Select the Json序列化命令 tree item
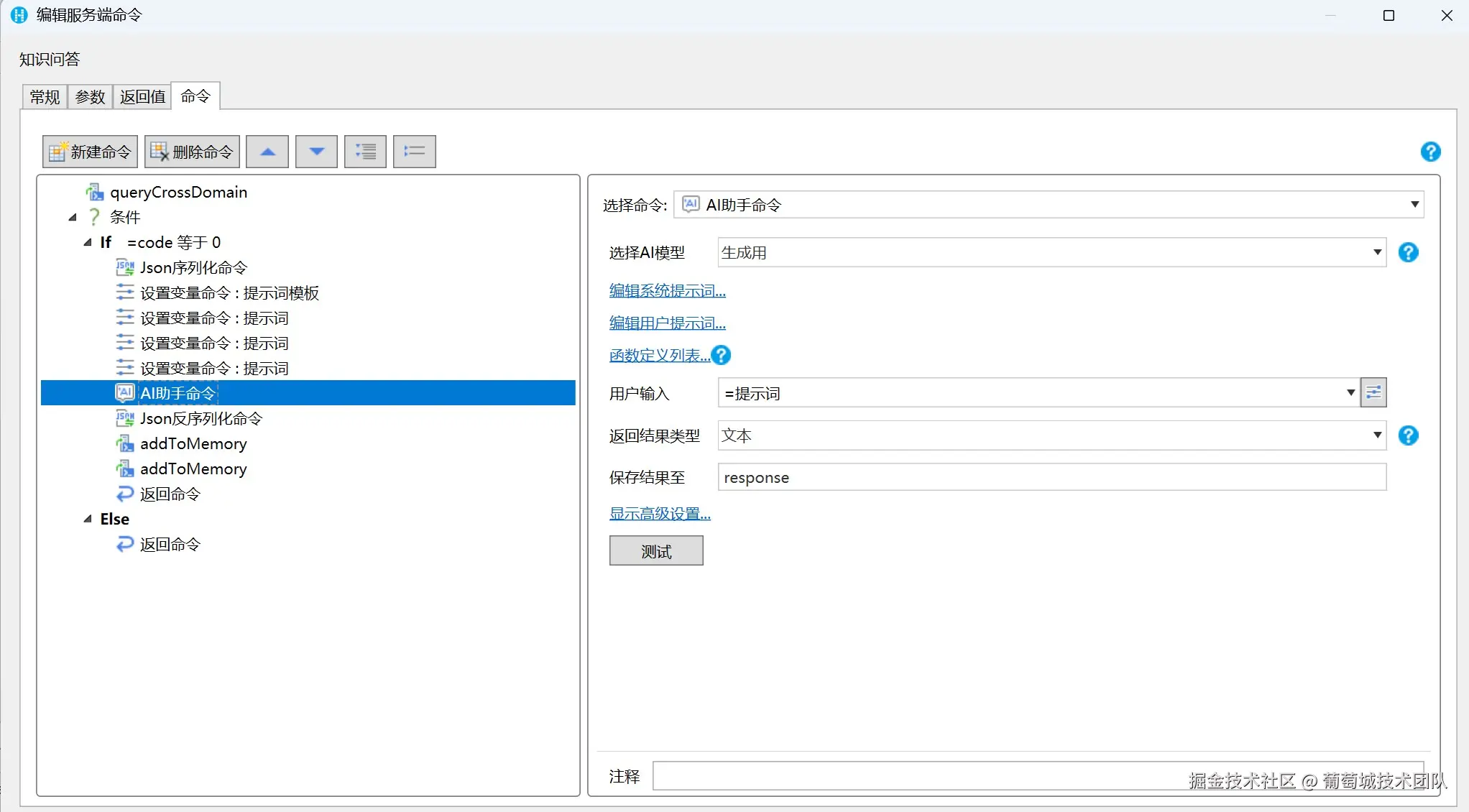The height and width of the screenshot is (812, 1469). click(x=193, y=268)
